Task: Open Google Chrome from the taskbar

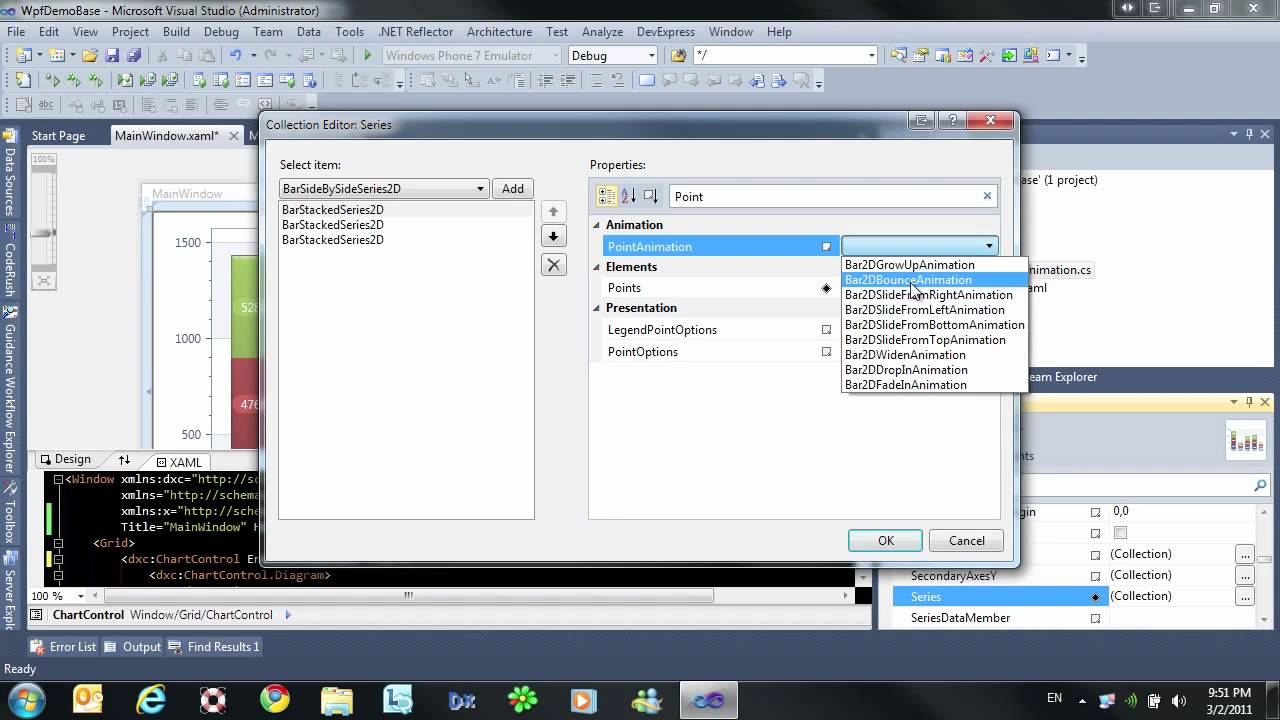Action: (x=275, y=698)
